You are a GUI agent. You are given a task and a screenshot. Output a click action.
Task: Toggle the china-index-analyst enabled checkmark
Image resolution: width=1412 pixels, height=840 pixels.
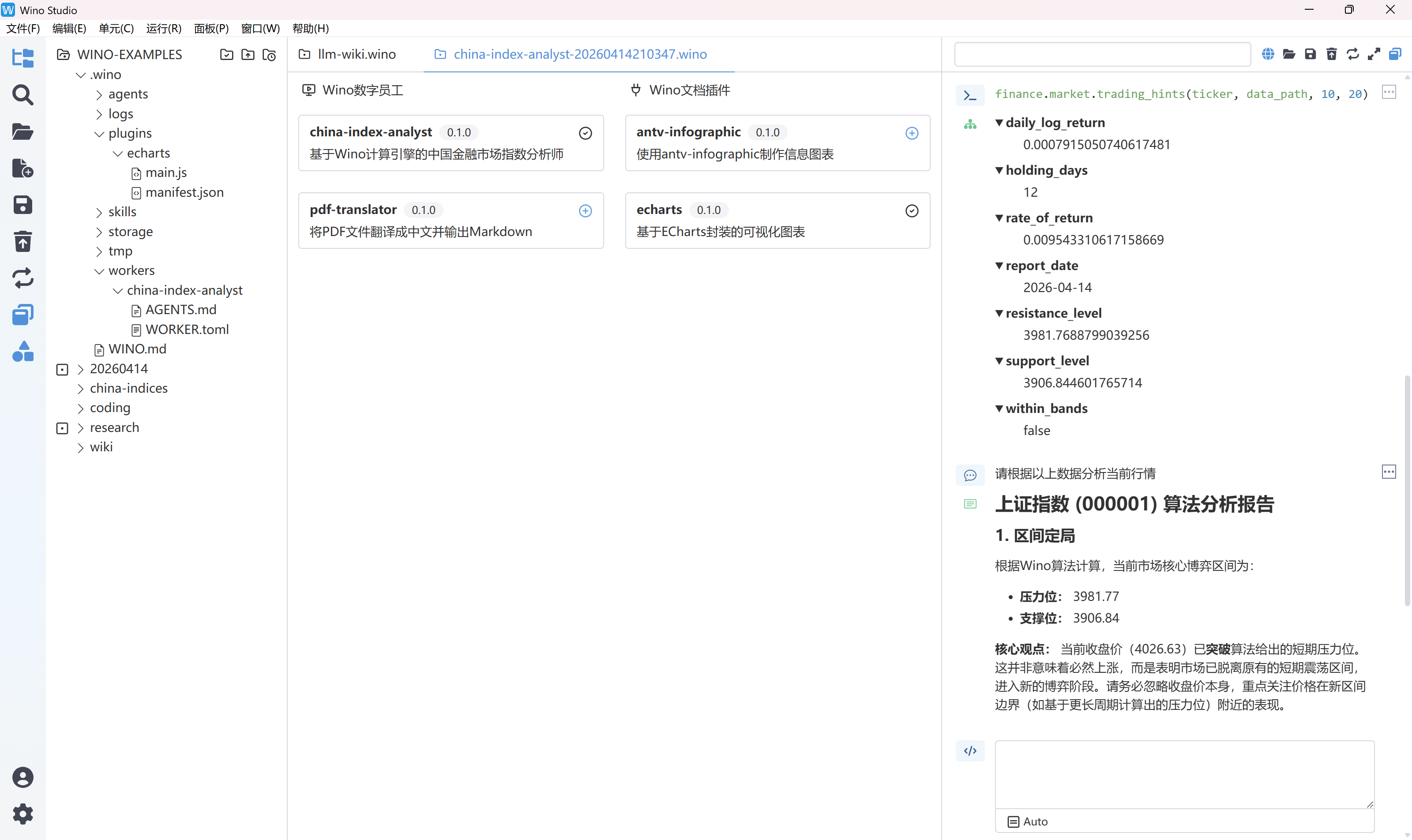(x=586, y=133)
